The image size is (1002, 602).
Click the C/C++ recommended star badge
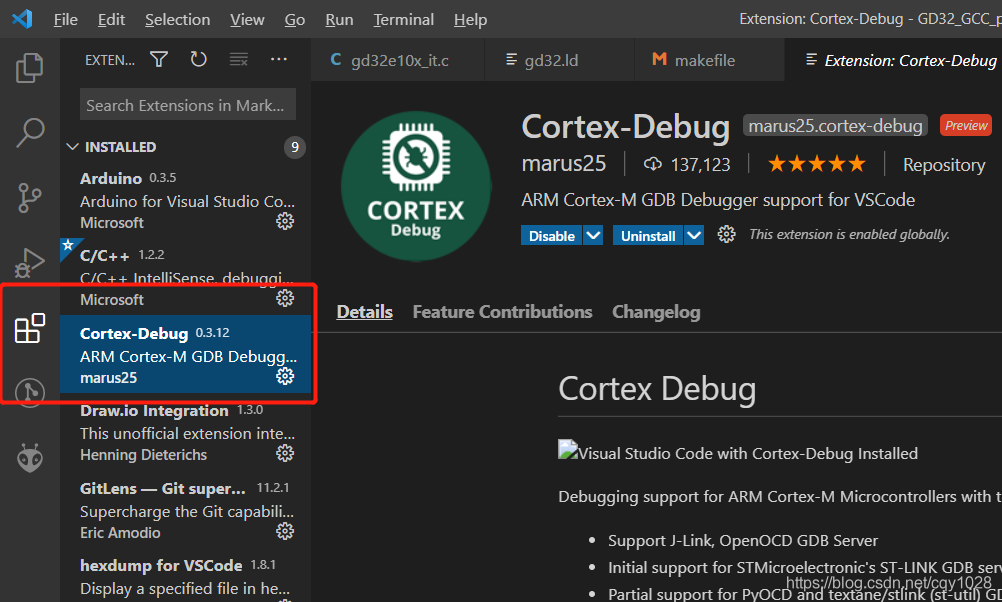[69, 247]
